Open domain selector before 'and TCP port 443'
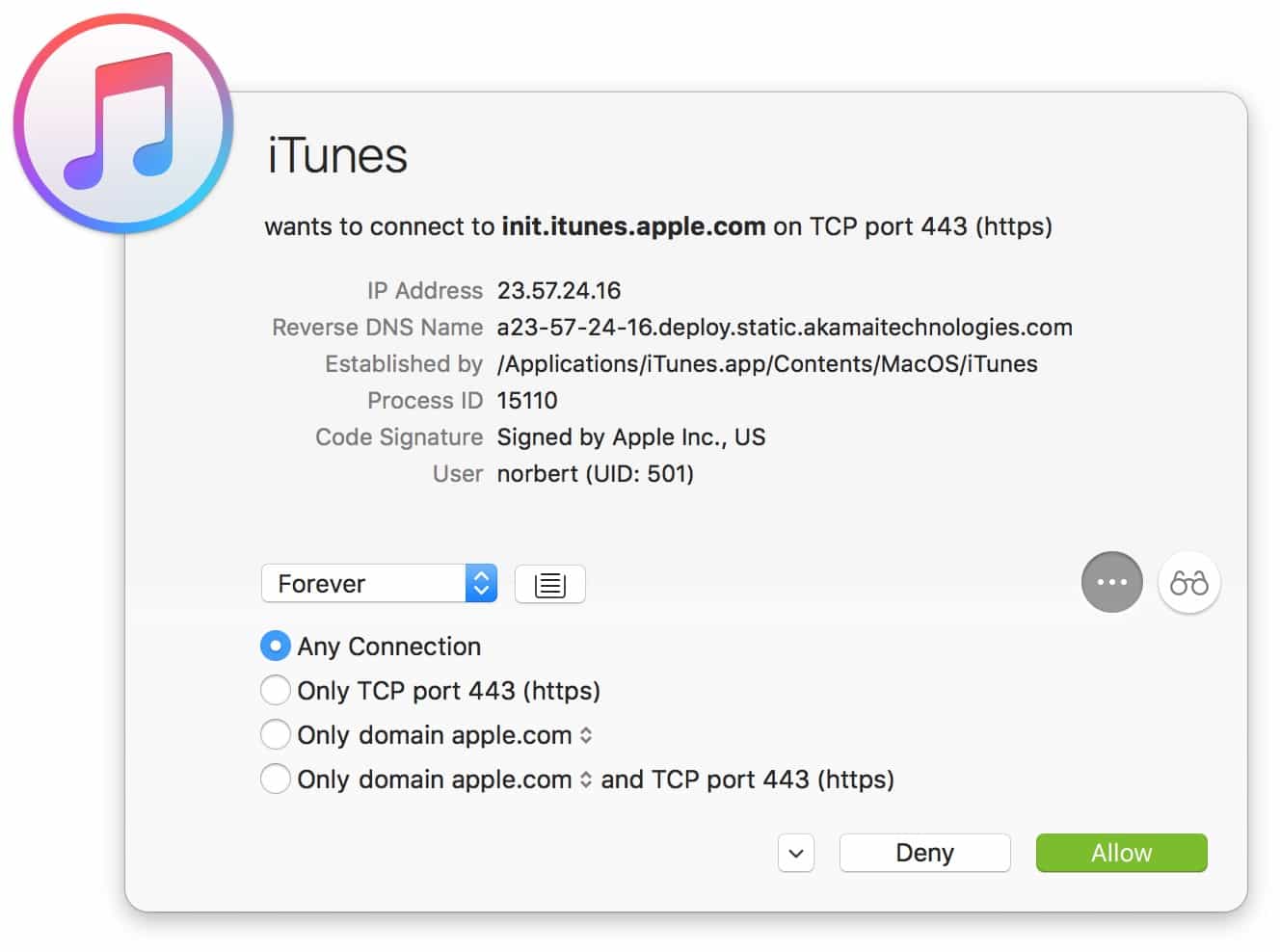Viewport: 1280px width, 952px height. click(x=586, y=780)
